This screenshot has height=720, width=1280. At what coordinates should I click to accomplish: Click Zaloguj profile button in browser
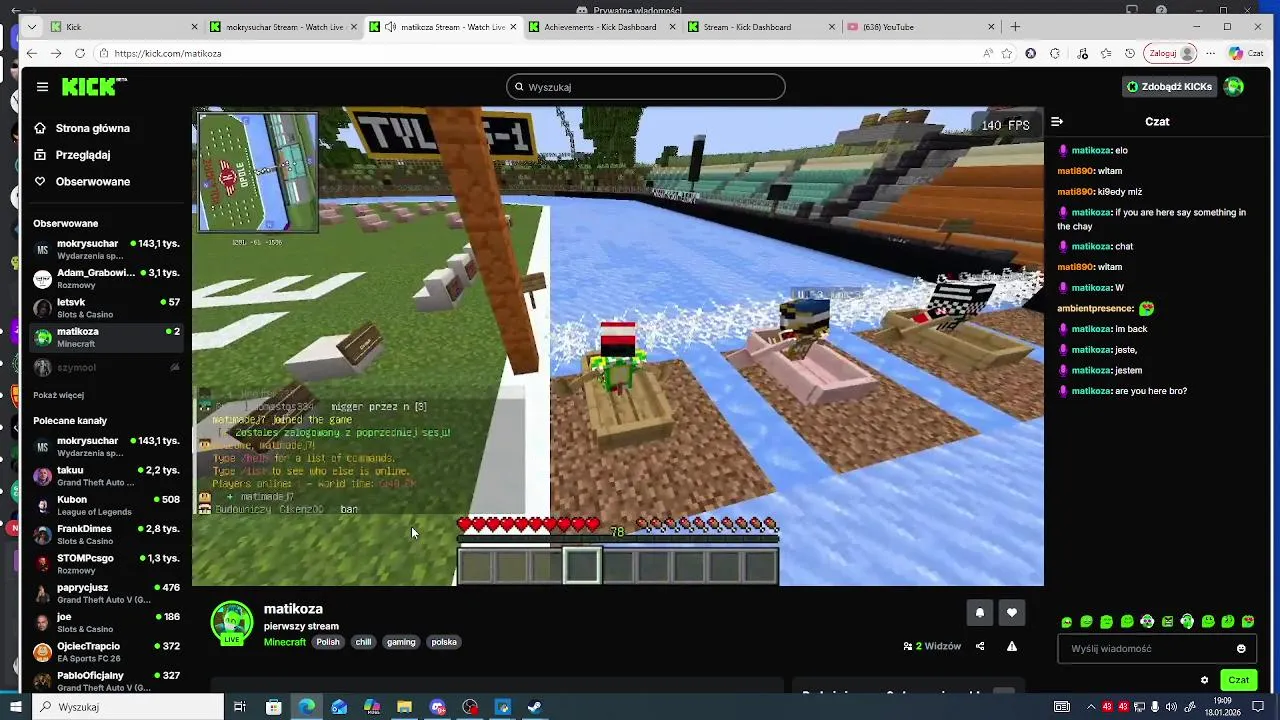[1171, 53]
